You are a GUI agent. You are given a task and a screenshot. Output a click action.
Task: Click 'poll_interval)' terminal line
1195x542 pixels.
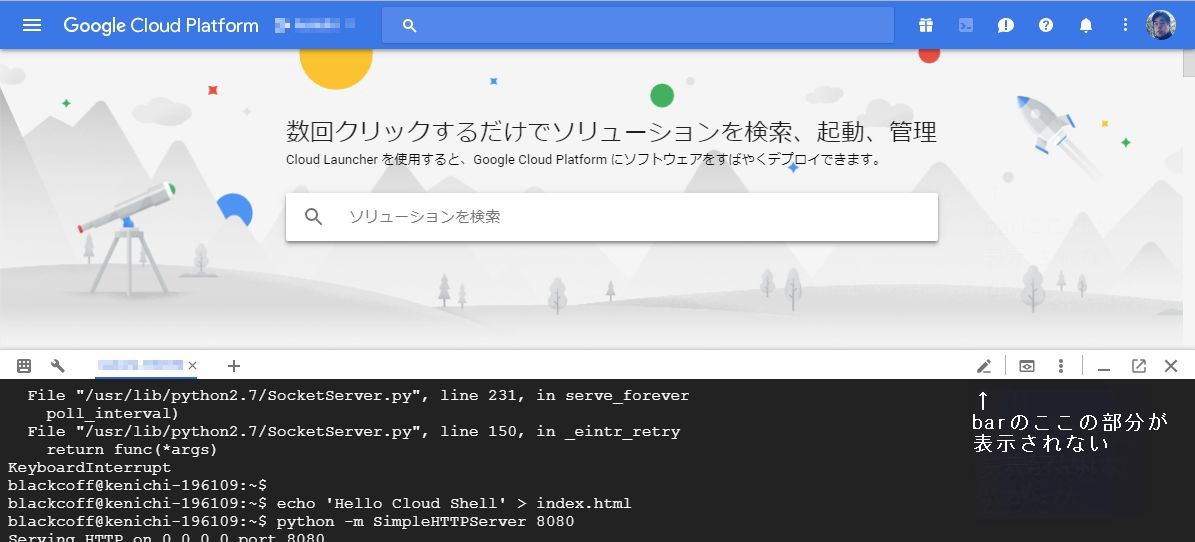112,414
